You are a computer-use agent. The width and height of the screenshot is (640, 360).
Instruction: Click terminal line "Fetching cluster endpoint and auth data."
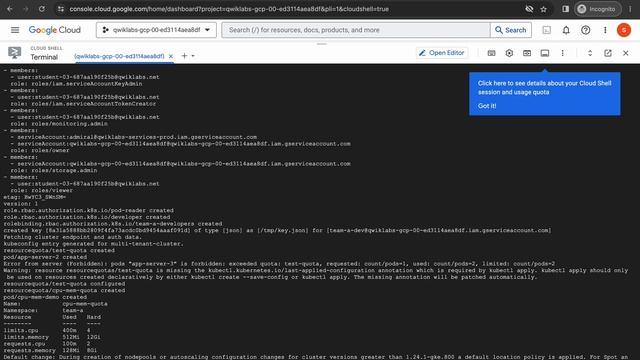click(x=73, y=237)
